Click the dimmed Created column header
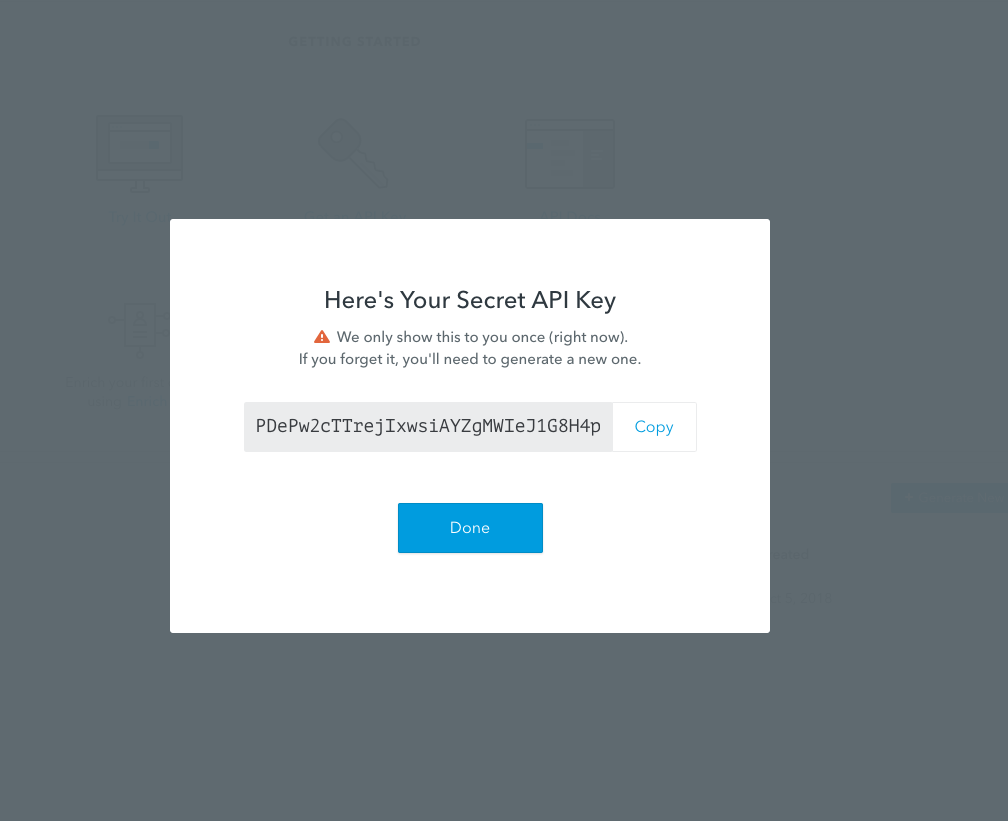 [789, 555]
